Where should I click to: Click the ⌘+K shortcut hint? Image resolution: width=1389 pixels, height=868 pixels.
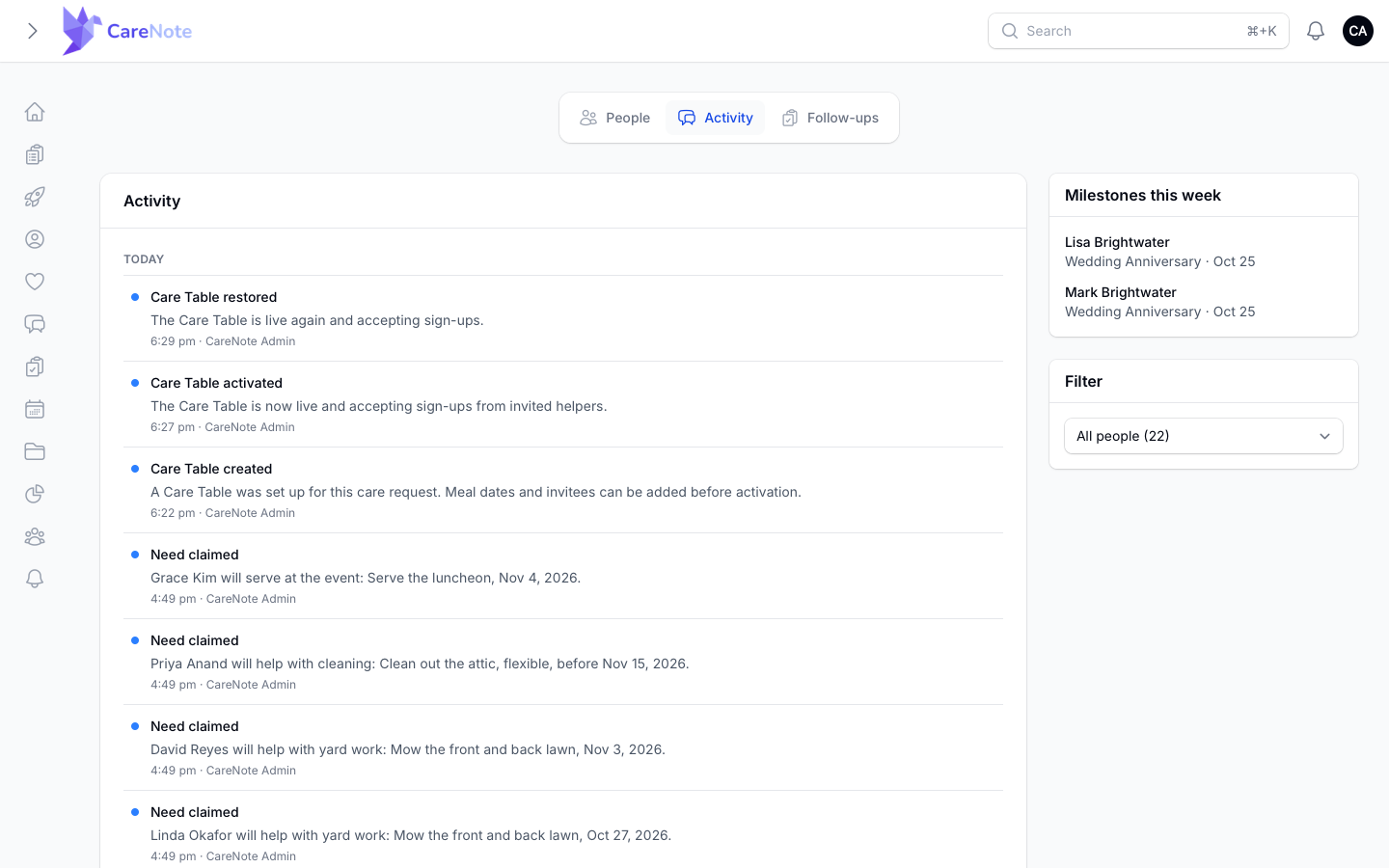(1262, 31)
